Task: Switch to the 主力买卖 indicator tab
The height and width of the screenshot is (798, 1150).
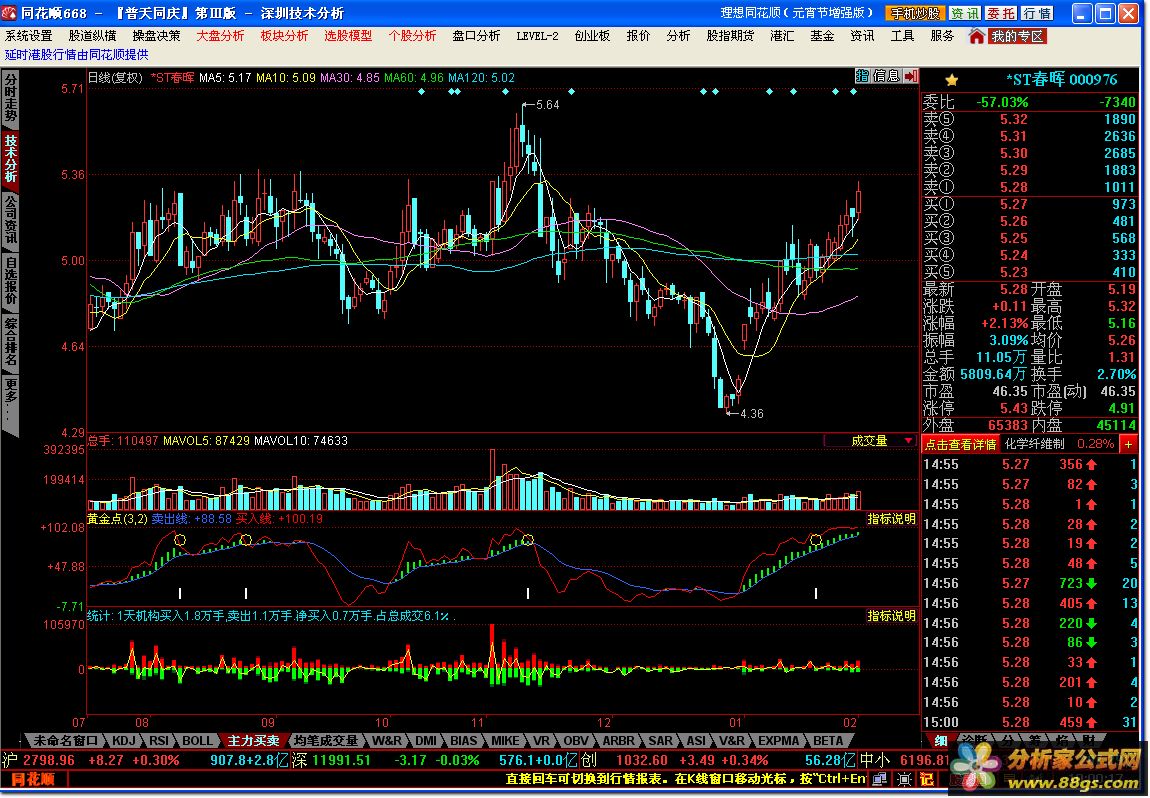Action: point(253,741)
